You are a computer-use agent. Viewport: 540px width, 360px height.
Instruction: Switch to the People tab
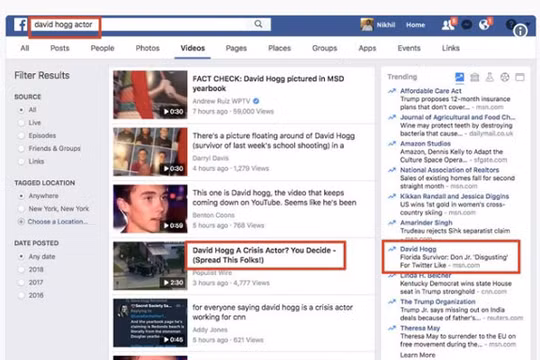tap(102, 48)
